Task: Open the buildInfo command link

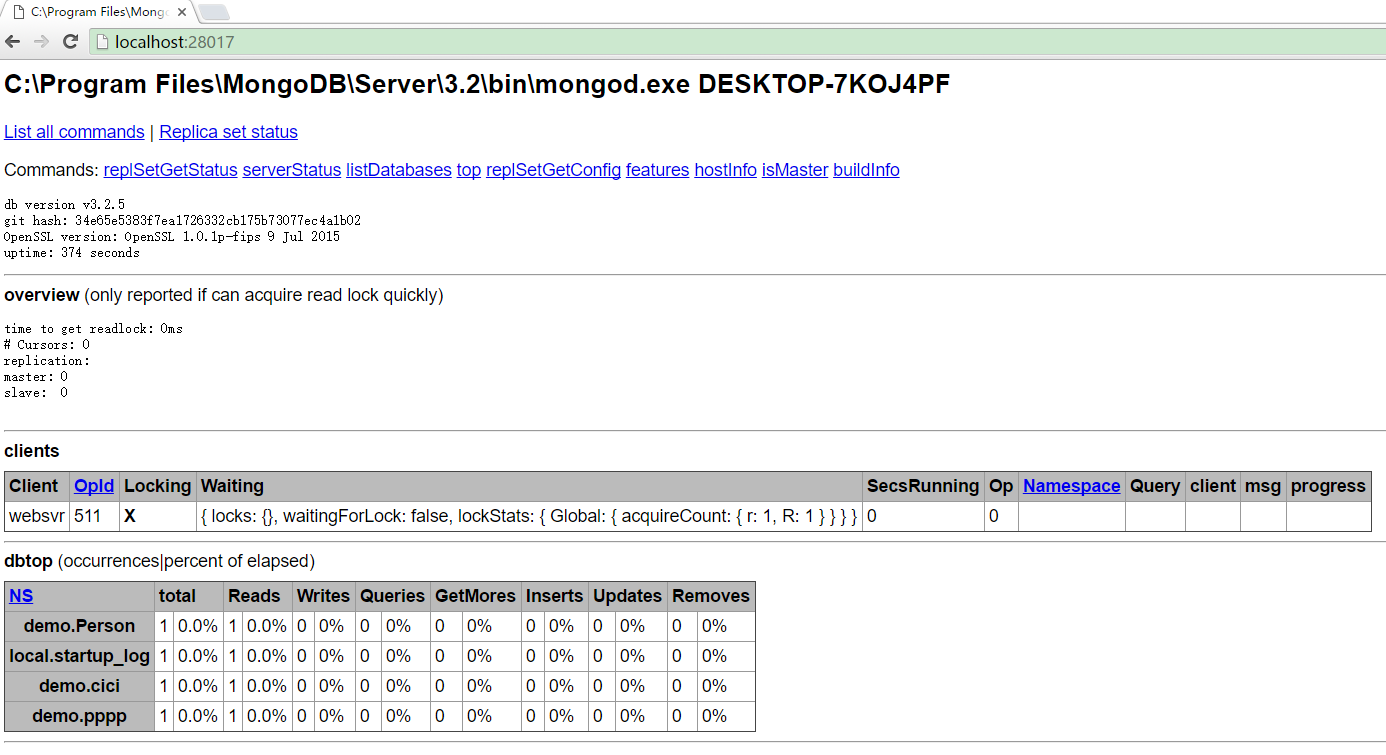Action: 866,170
